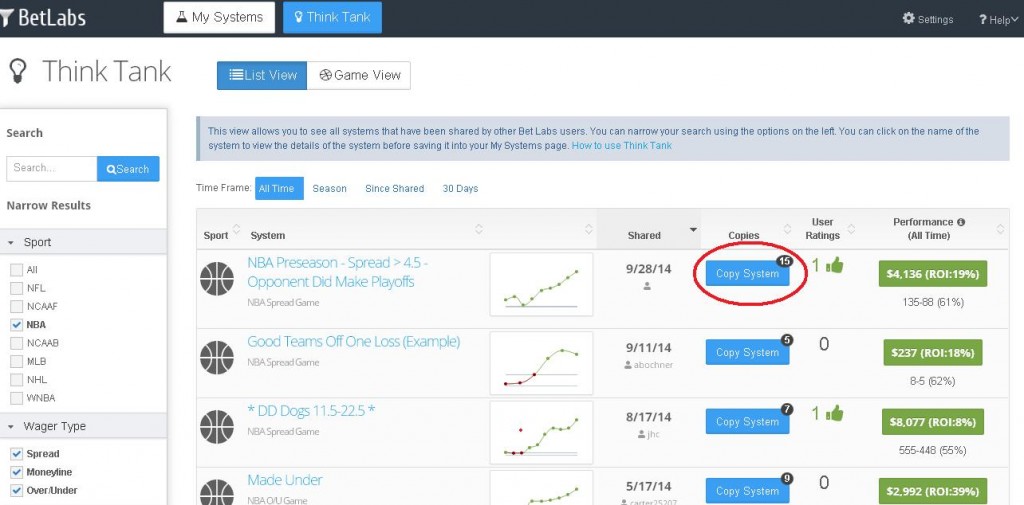This screenshot has width=1024, height=505.
Task: Uncheck the Moneyline wager checkbox
Action: 16,472
